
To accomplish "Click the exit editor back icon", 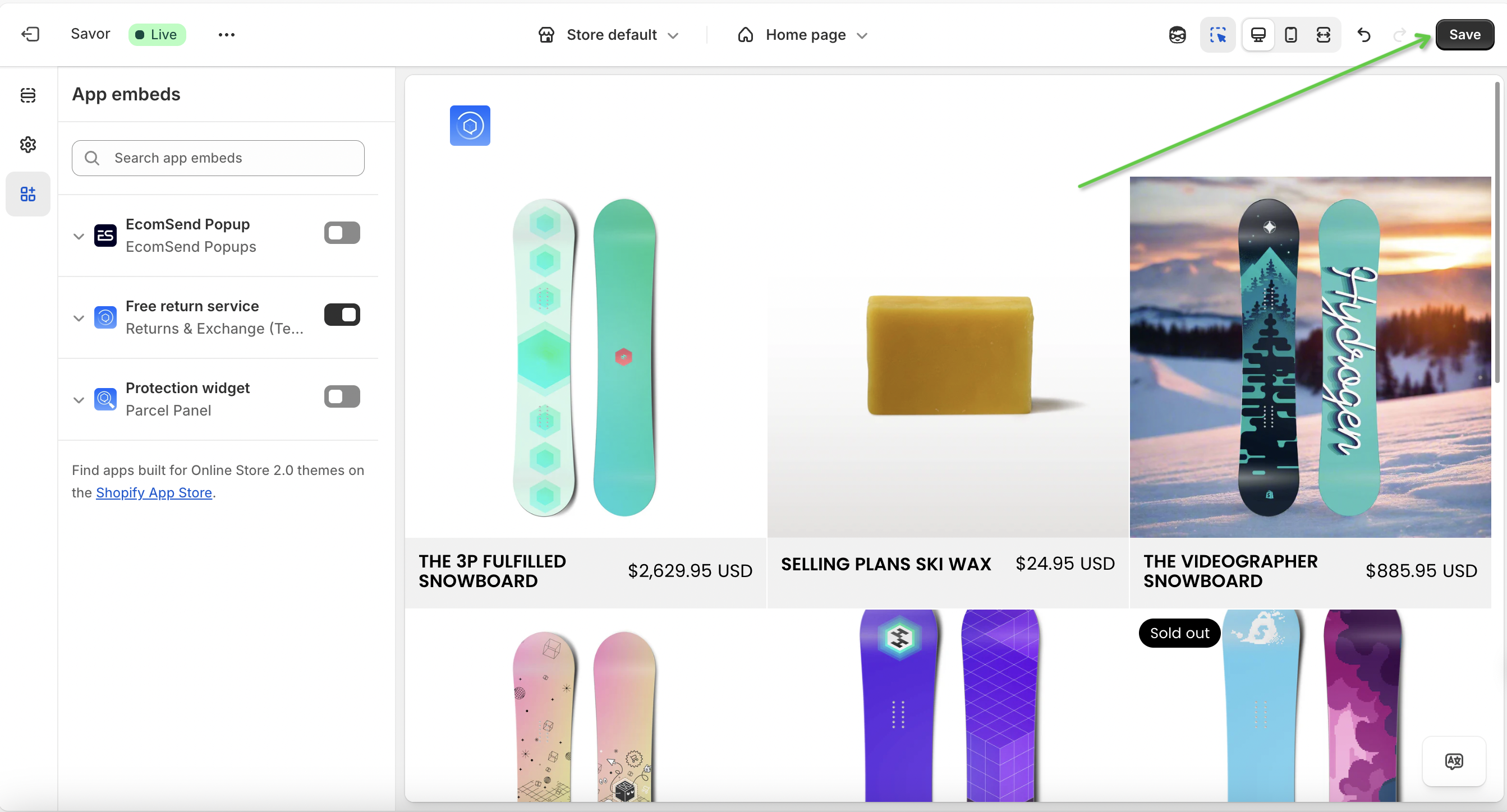I will coord(30,35).
